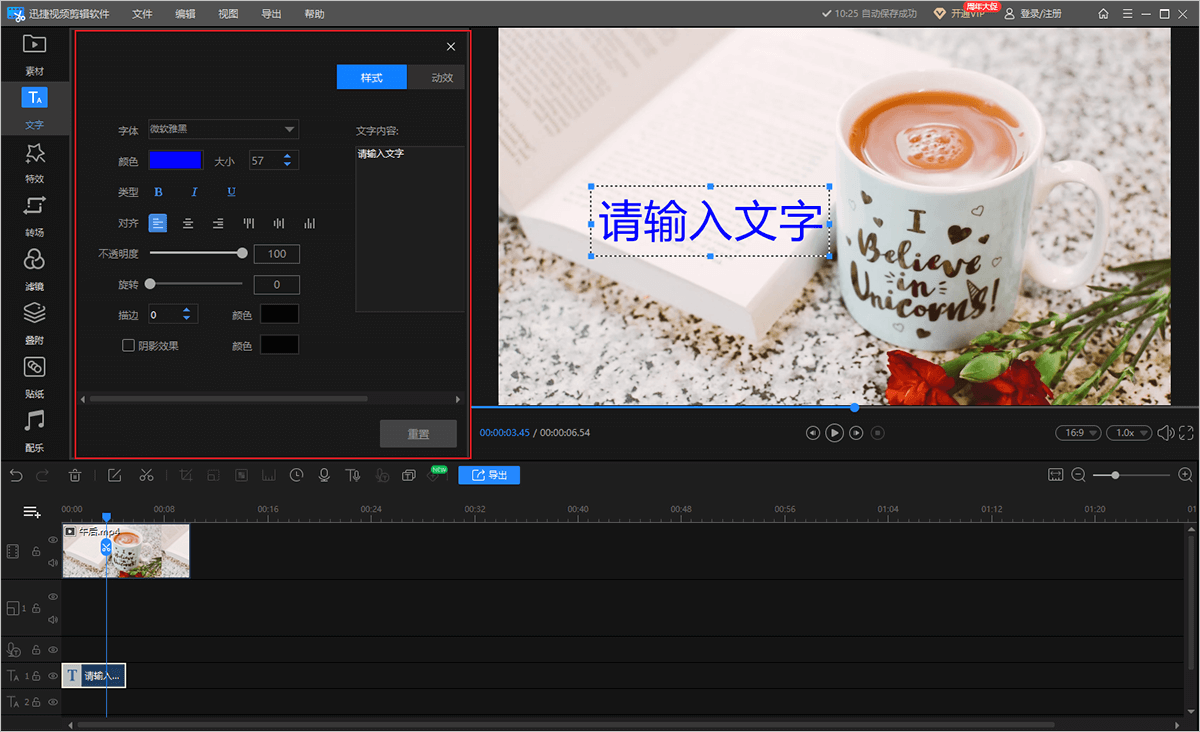Screen dimensions: 1200x732
Task: Add a new track with list-plus icon
Action: (x=32, y=512)
